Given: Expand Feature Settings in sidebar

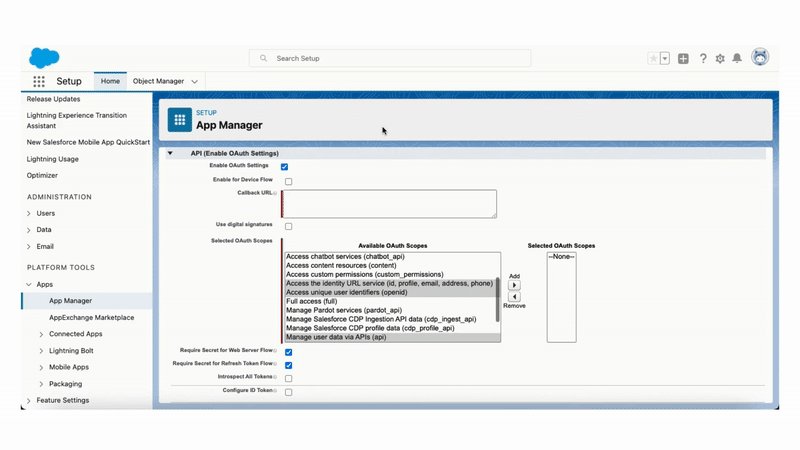Looking at the screenshot, I should point(29,401).
